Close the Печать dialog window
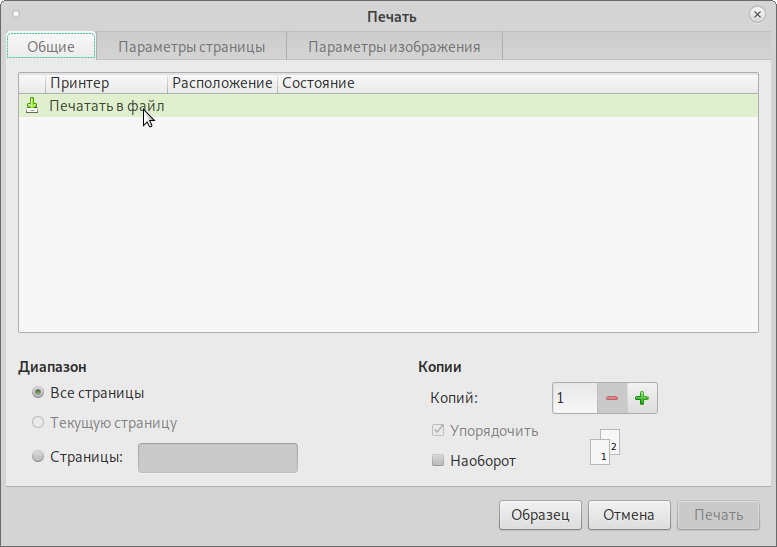Image resolution: width=777 pixels, height=547 pixels. tap(757, 15)
